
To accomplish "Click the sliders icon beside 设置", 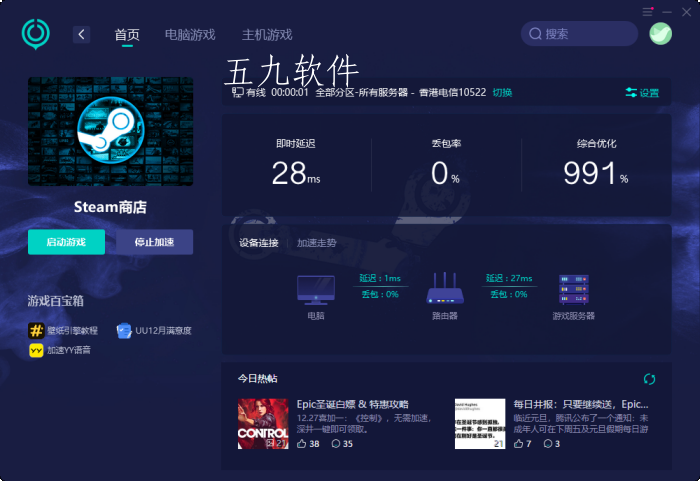I will 631,92.
